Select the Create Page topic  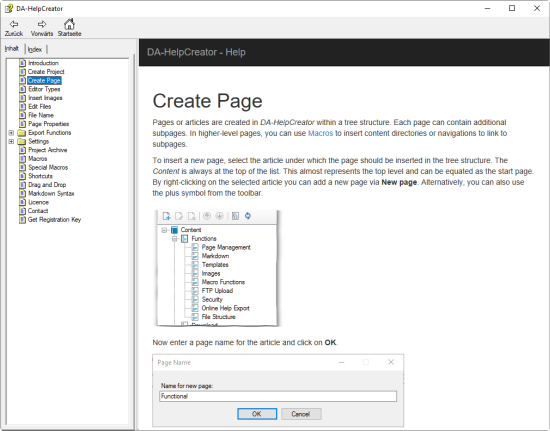click(x=44, y=80)
